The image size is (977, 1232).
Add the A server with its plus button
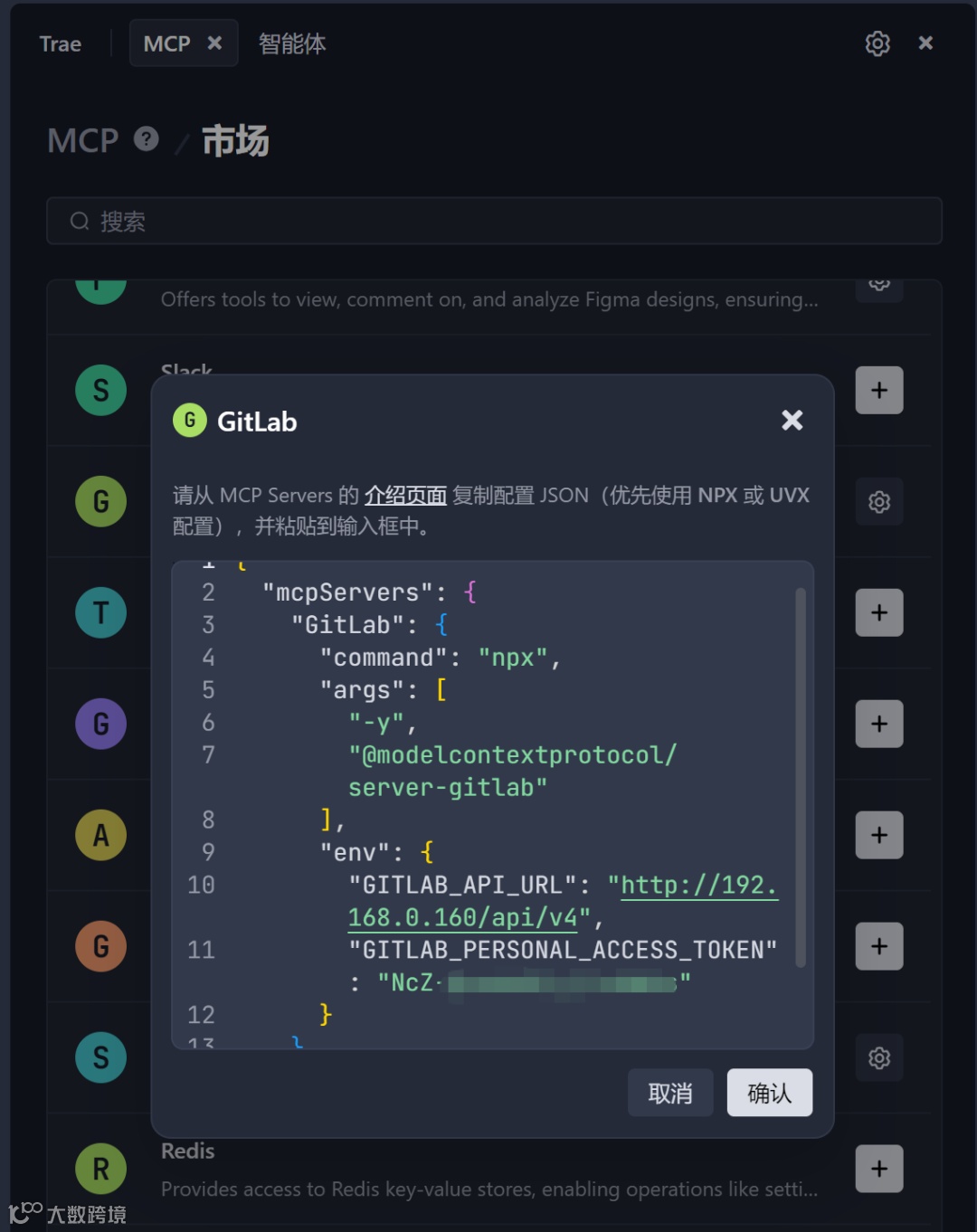(879, 835)
